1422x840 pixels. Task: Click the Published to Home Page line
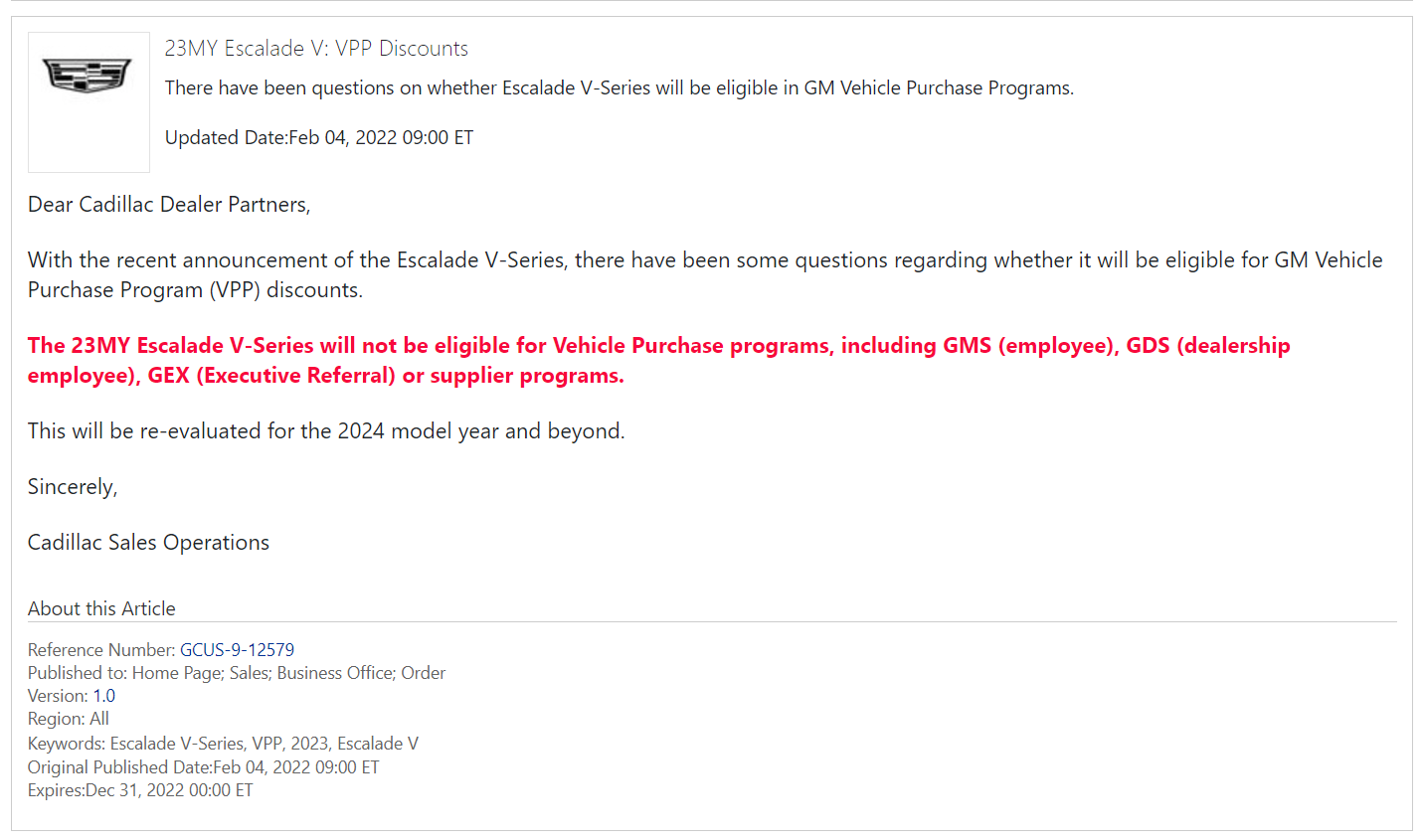237,673
